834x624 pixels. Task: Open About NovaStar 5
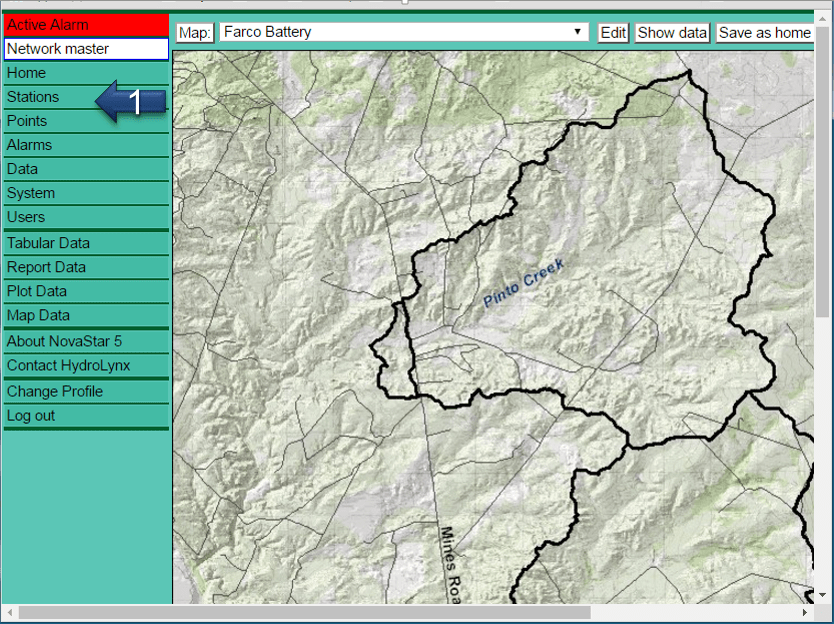pos(64,341)
